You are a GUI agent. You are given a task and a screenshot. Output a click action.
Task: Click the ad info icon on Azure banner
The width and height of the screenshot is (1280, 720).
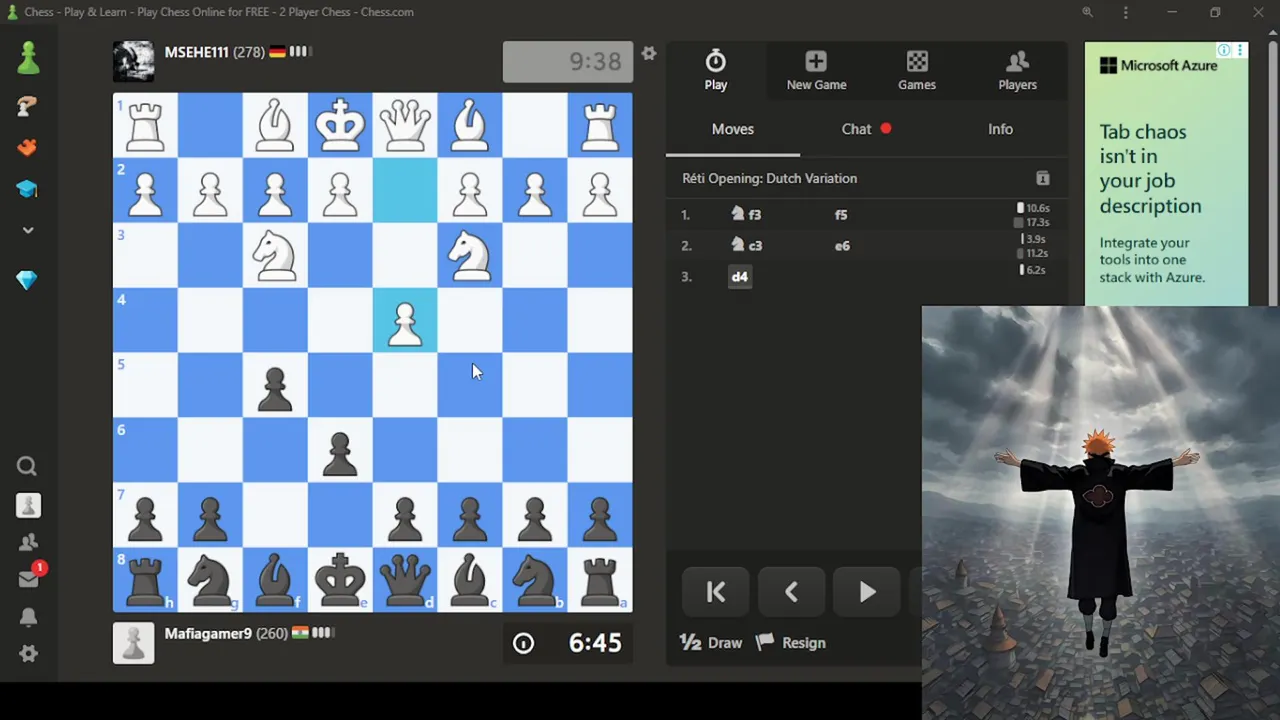point(1224,50)
